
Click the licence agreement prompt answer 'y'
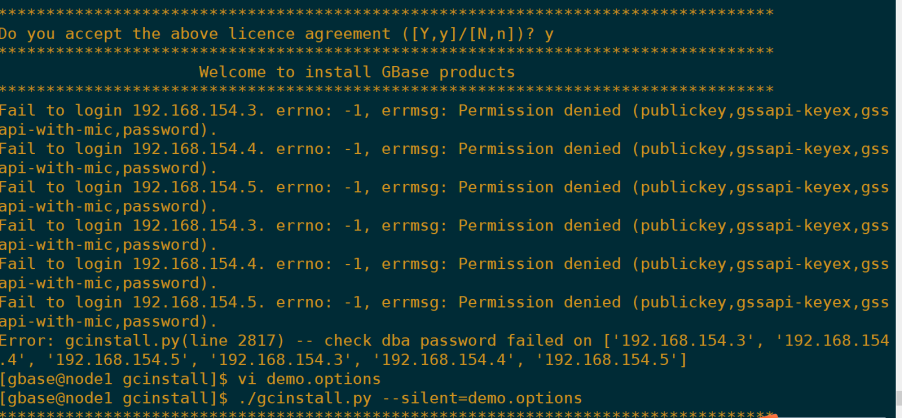click(x=549, y=34)
